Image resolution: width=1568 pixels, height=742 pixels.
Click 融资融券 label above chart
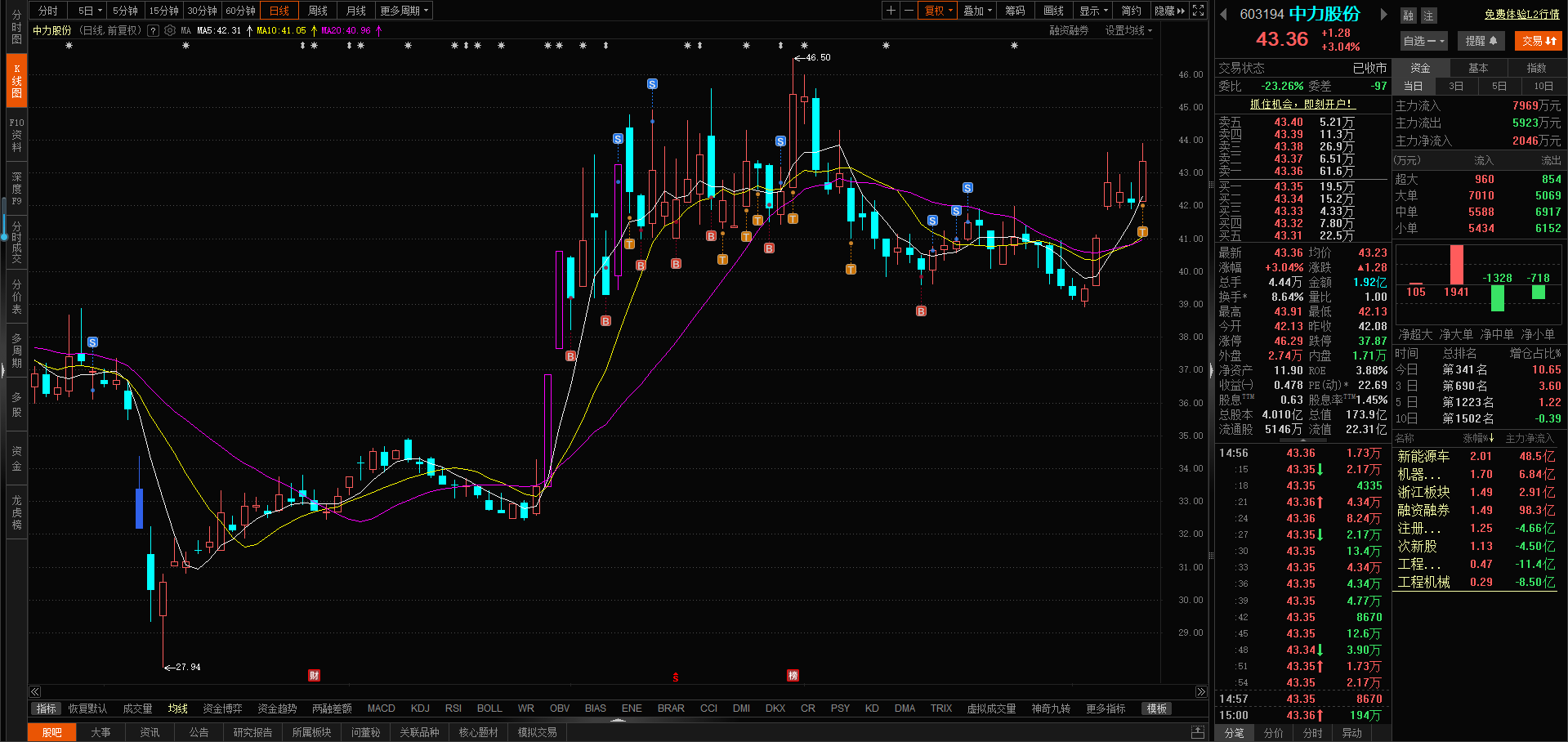(1069, 30)
